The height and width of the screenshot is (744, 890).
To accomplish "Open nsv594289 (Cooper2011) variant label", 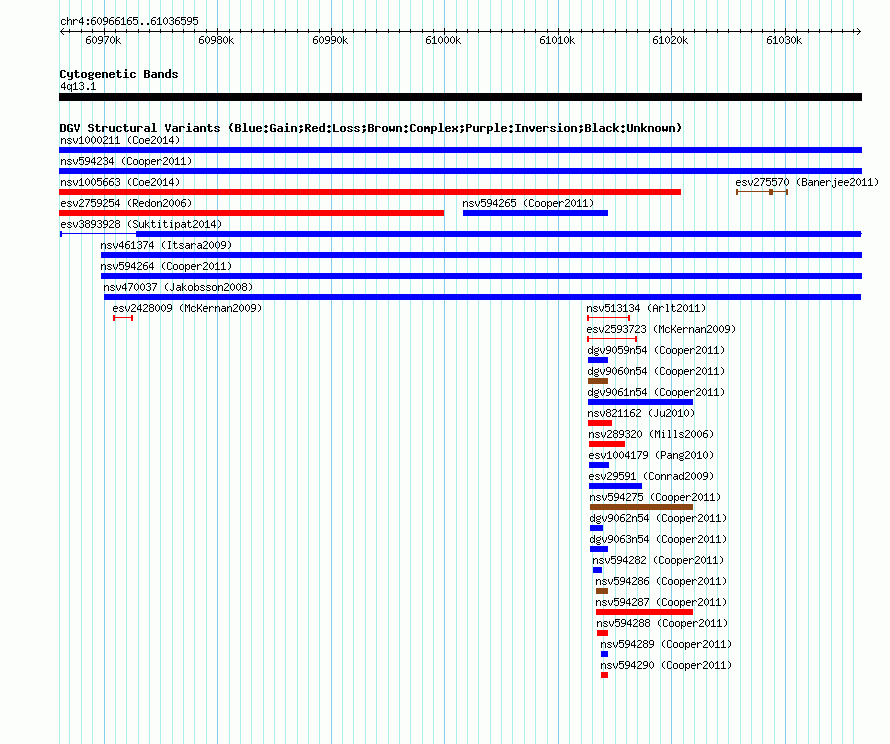I will 666,644.
